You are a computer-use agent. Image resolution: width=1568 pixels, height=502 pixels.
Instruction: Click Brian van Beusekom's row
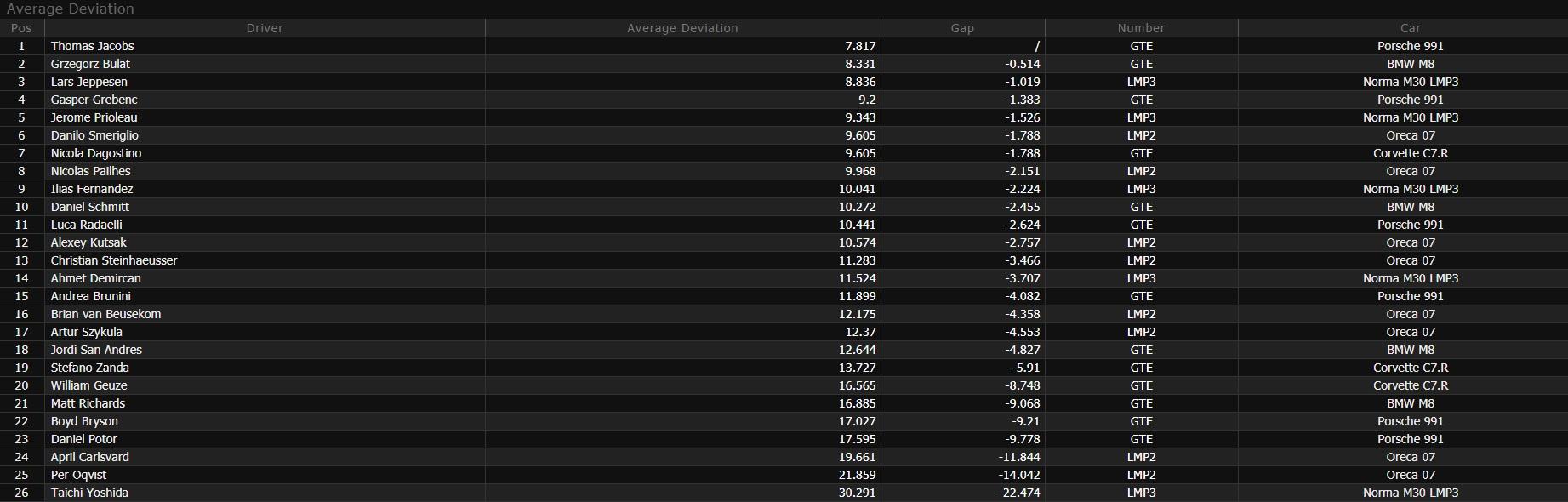tap(784, 314)
